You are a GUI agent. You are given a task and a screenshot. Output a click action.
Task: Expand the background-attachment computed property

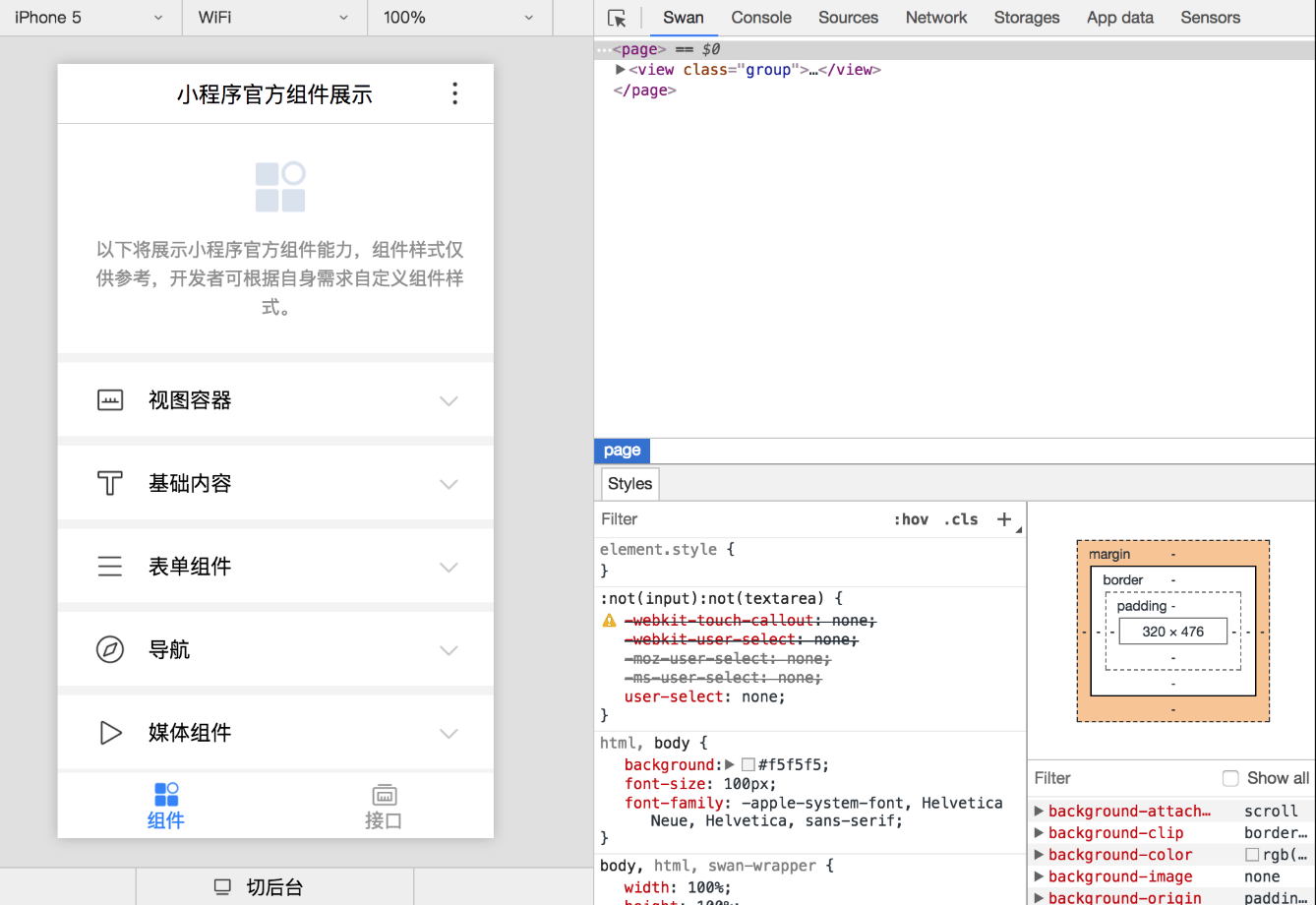(1039, 811)
